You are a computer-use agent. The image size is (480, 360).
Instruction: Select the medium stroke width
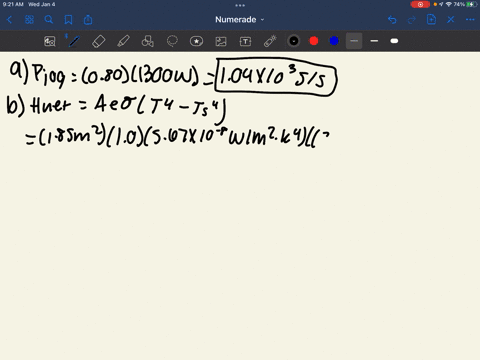(374, 41)
